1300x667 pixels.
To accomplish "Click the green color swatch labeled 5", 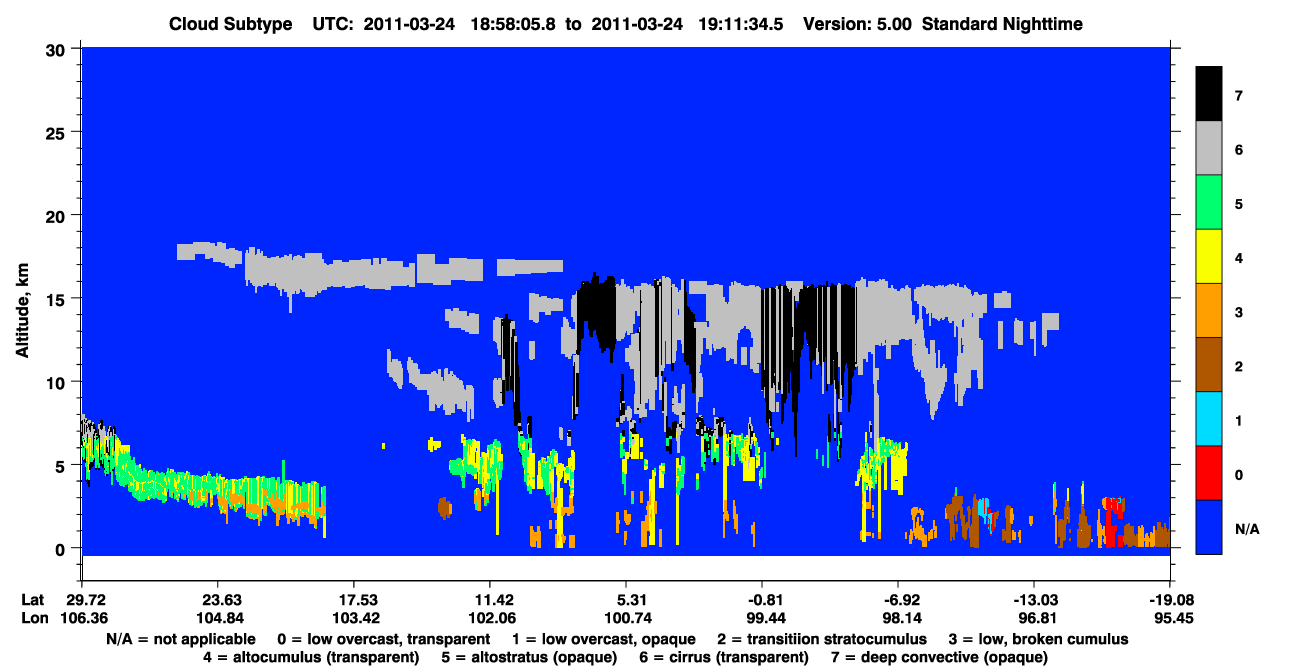I will coord(1208,203).
